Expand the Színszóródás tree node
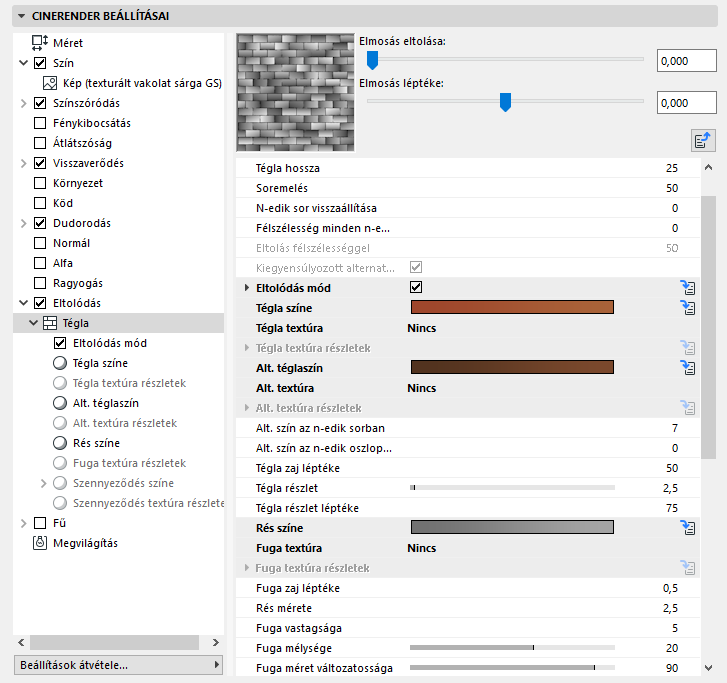 click(x=24, y=103)
